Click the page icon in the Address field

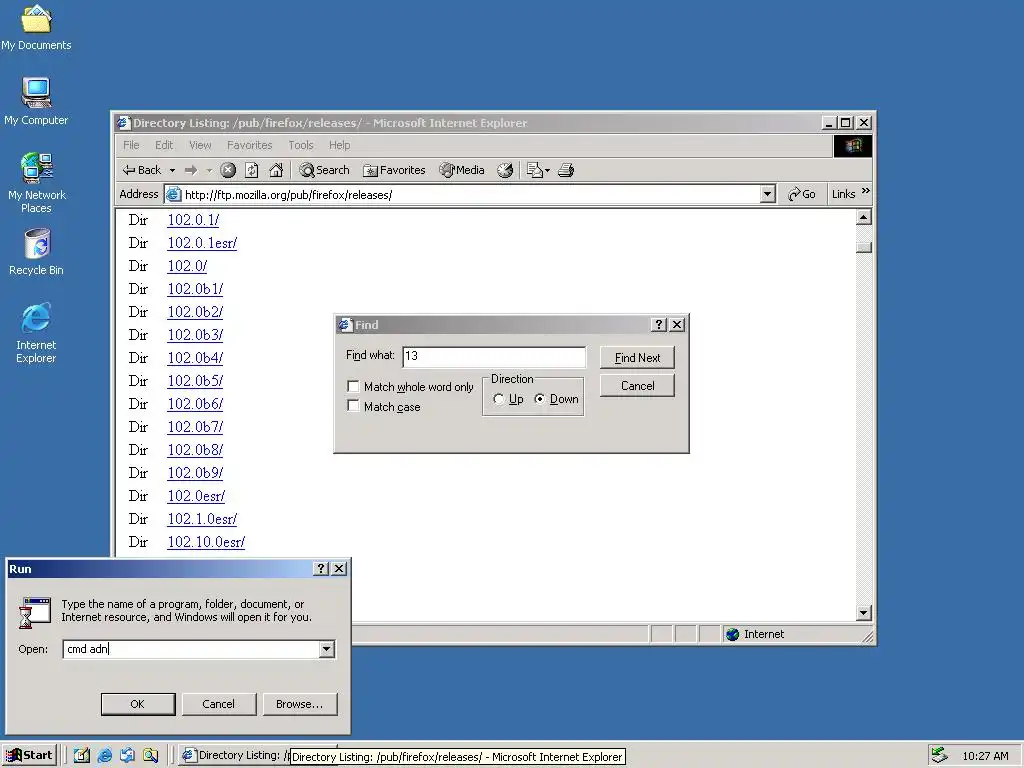pos(174,195)
